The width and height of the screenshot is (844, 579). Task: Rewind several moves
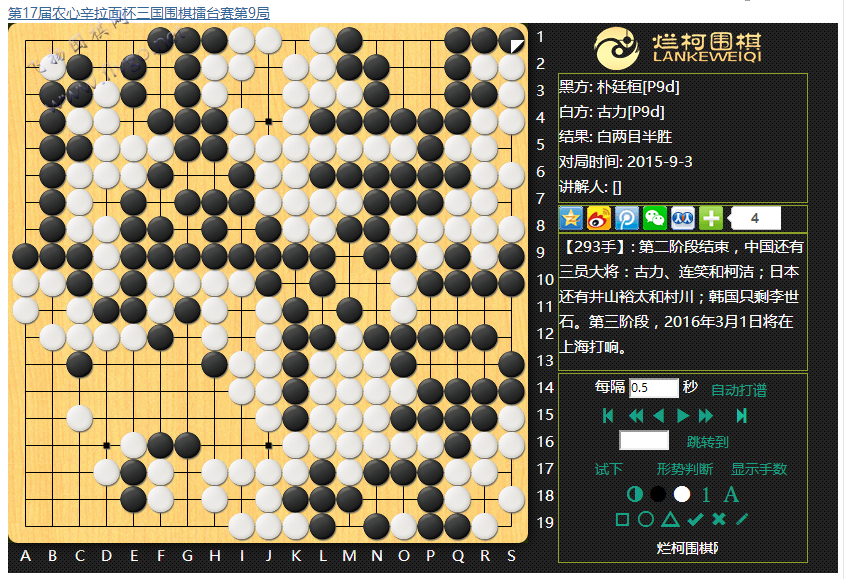[635, 416]
